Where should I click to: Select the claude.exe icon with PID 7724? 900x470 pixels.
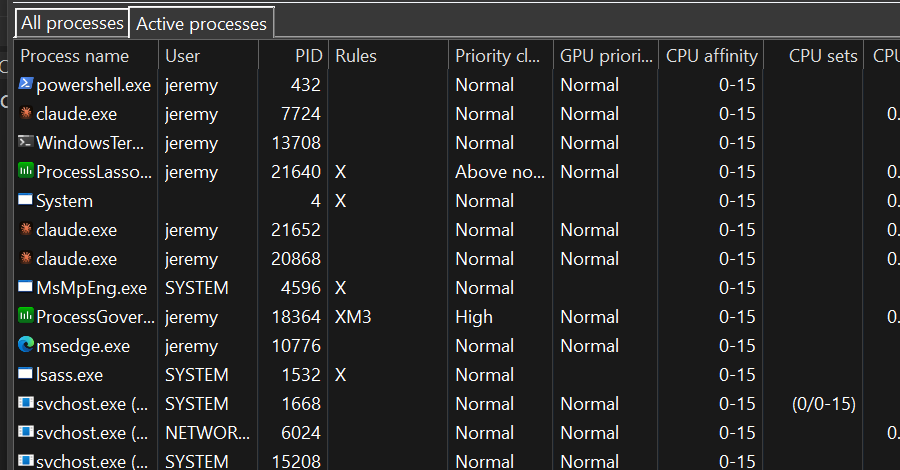(x=26, y=112)
